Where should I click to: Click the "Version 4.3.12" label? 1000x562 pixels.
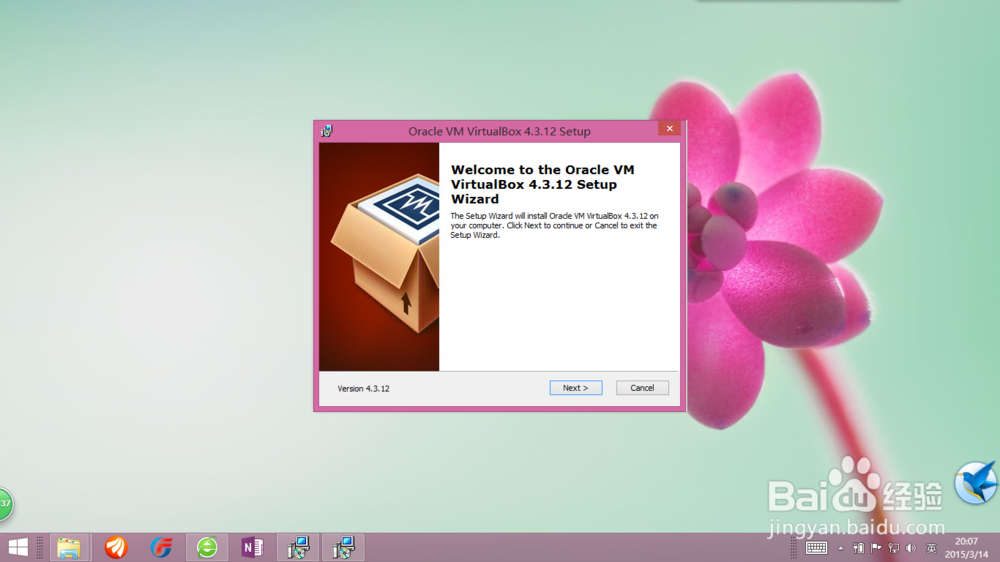click(x=364, y=388)
